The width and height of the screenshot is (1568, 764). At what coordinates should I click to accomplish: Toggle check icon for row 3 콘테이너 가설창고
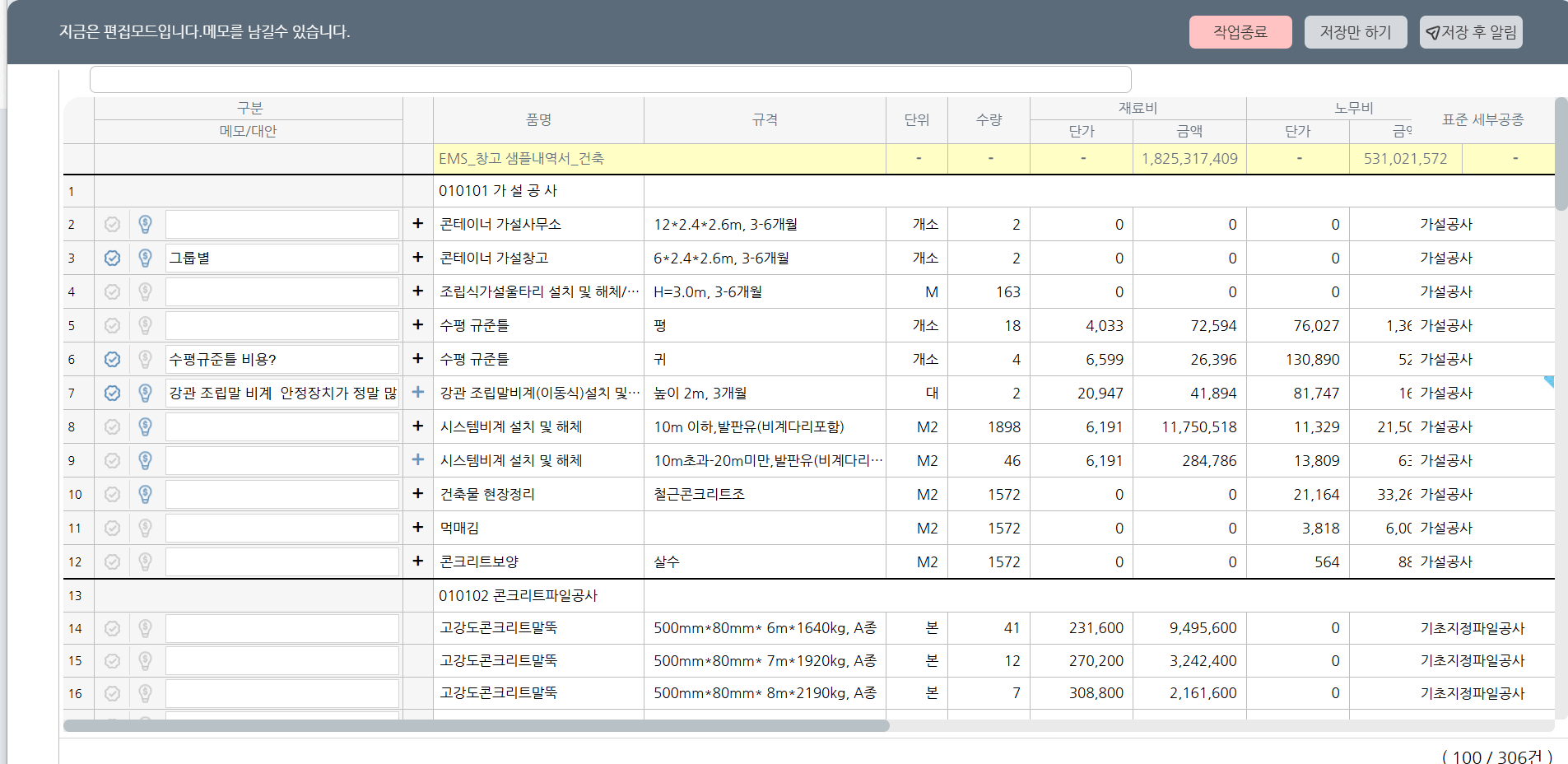coord(113,258)
